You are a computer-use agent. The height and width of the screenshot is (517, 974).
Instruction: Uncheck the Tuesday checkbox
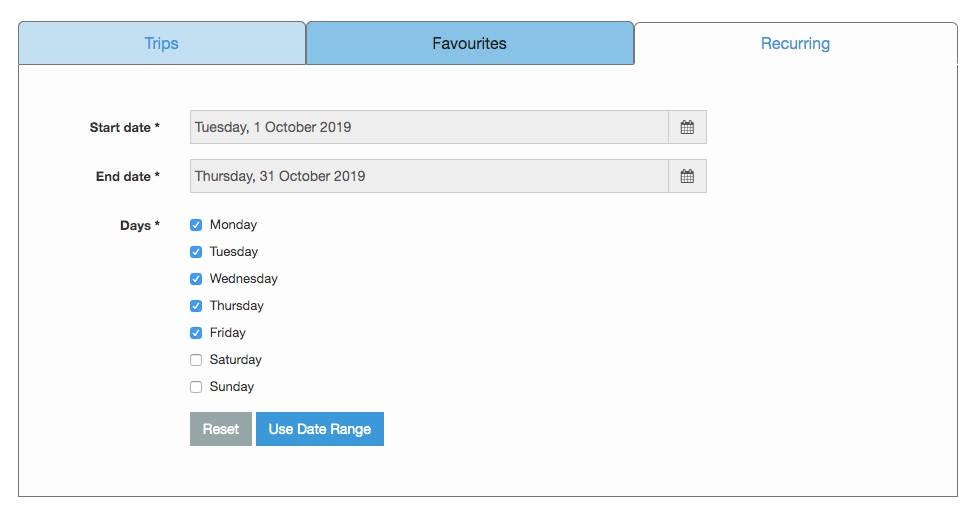coord(196,252)
